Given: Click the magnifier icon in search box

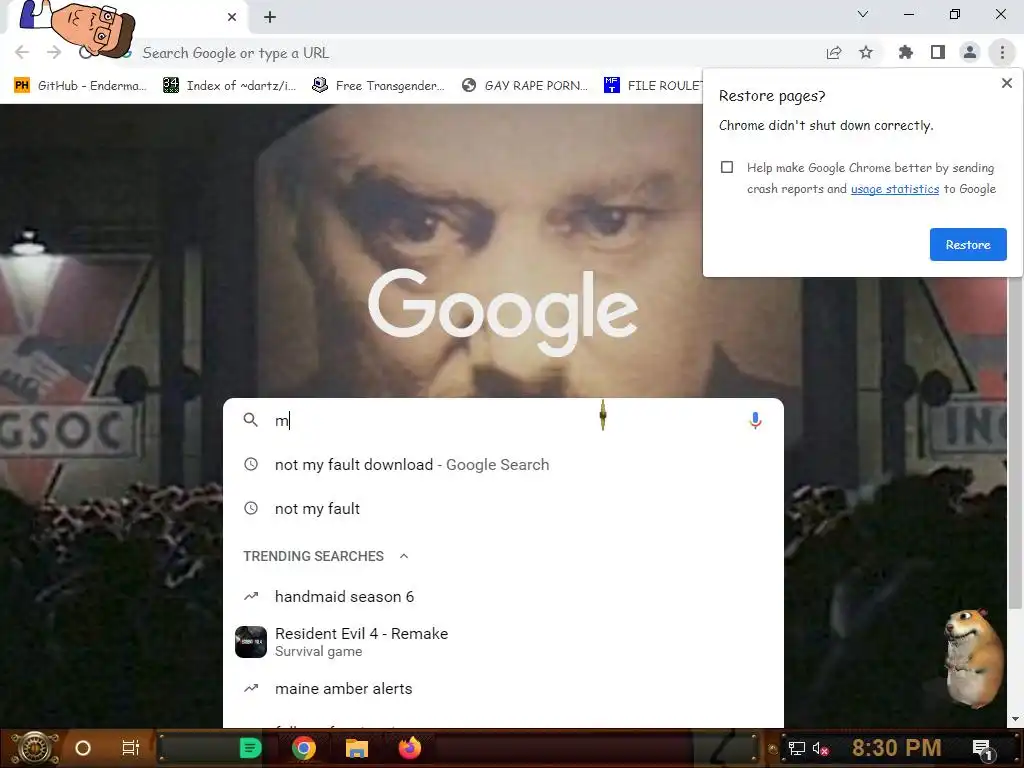Looking at the screenshot, I should click(251, 420).
